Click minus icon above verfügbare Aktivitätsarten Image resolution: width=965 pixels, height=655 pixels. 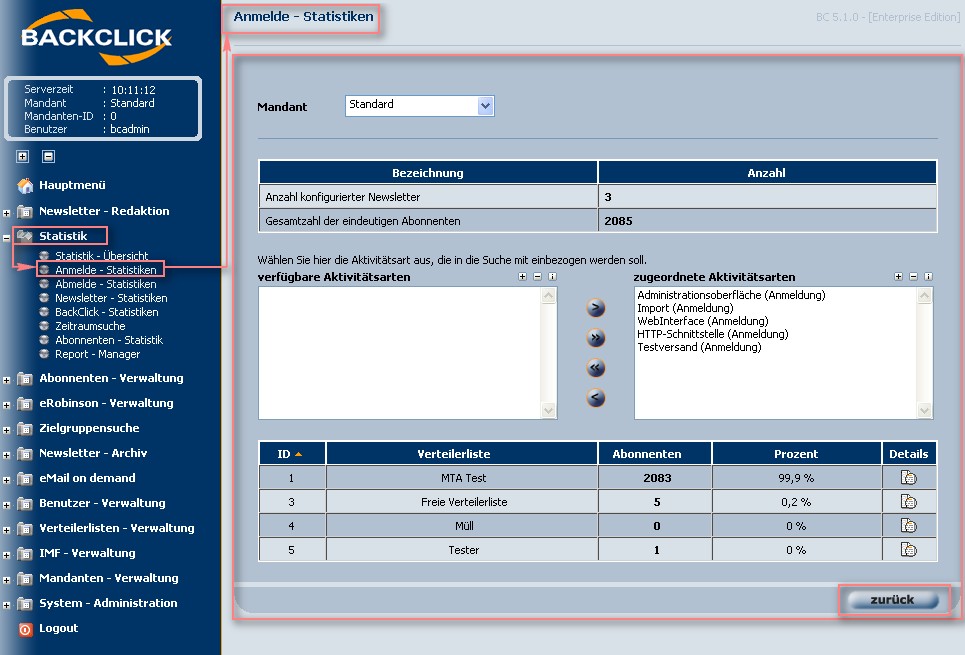[537, 277]
